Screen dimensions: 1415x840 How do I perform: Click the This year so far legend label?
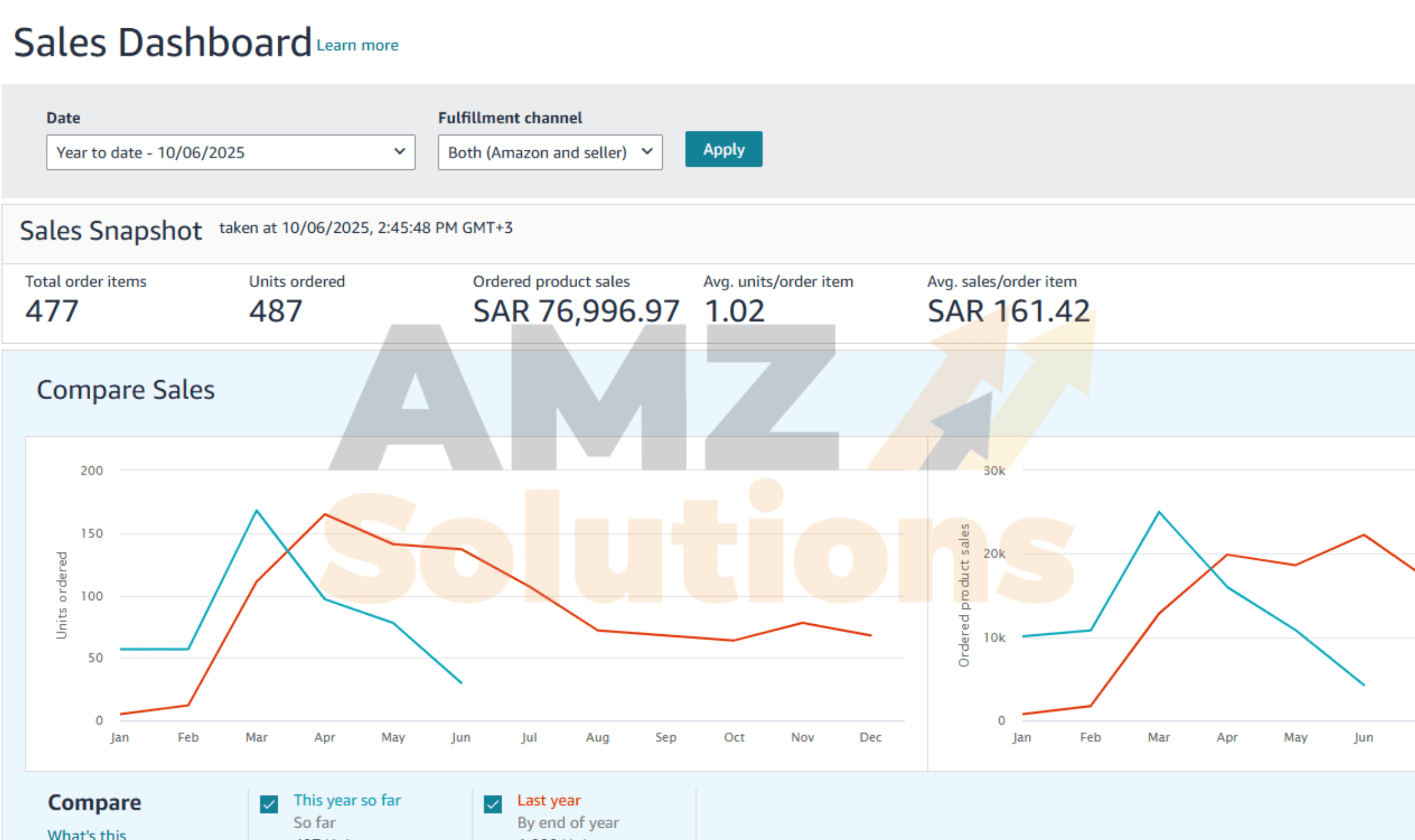(x=347, y=800)
